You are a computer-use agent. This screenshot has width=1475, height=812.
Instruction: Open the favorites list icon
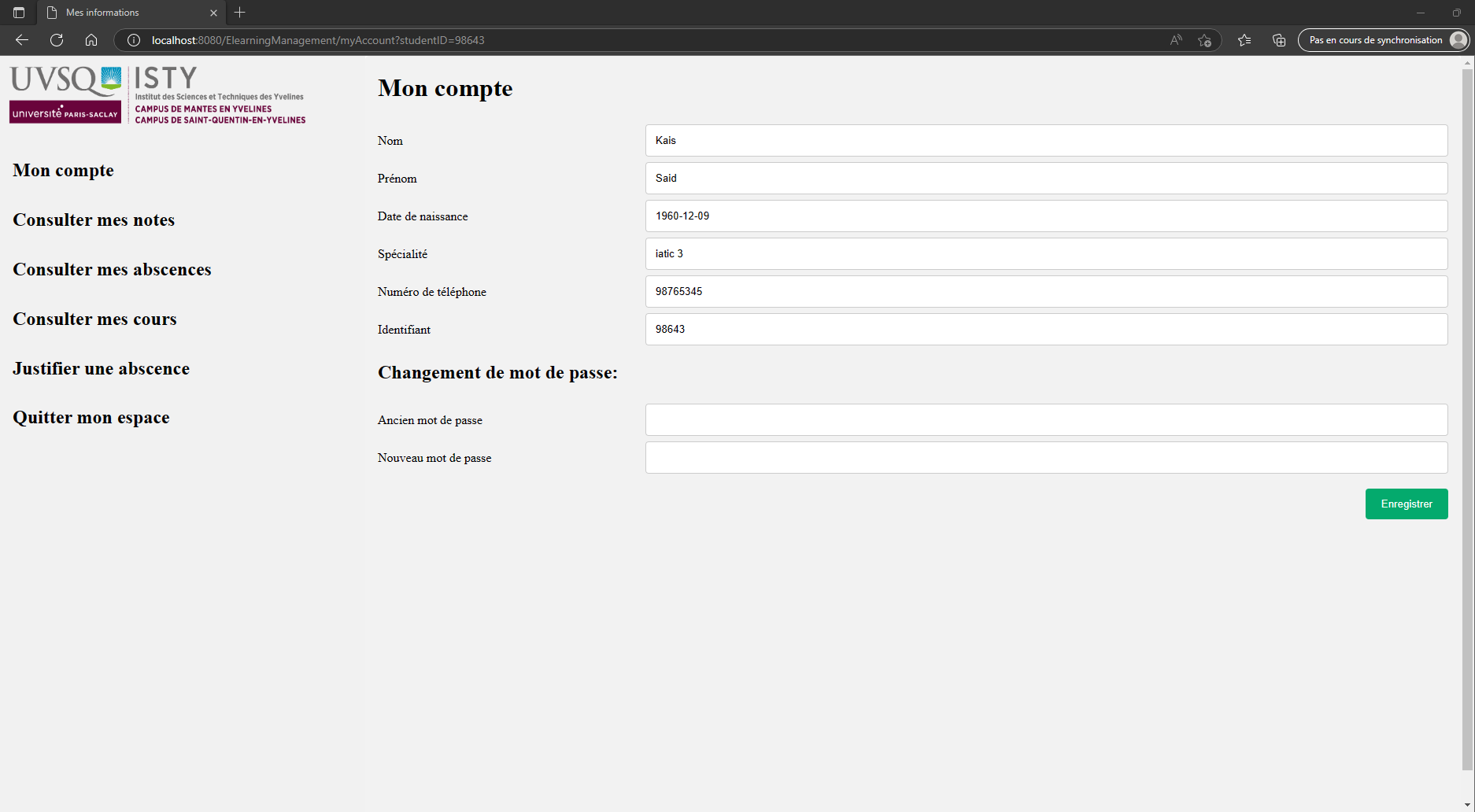pos(1244,40)
